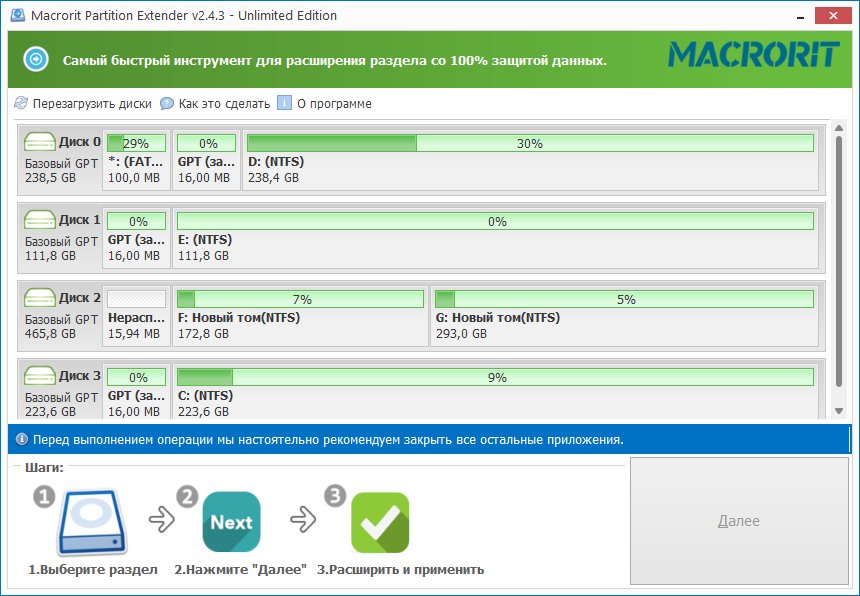Click the '1.Выберите раздел' step label
Screen dimensions: 860x596
tap(93, 570)
